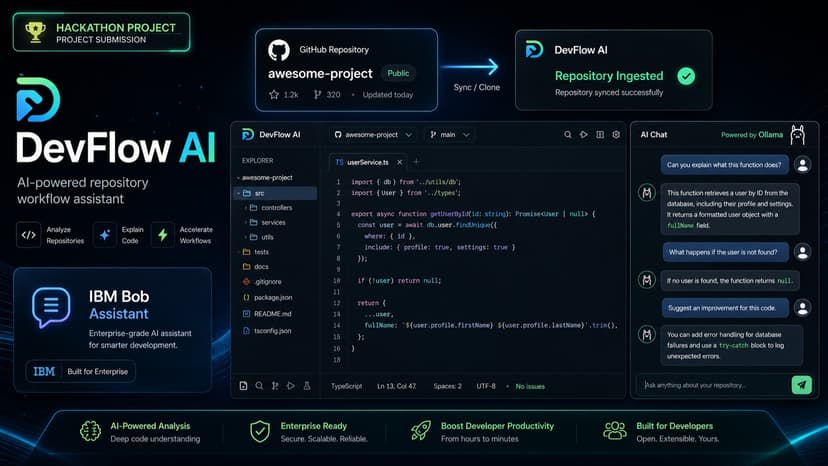Click the Hackathon Project submission badge
Image resolution: width=828 pixels, height=466 pixels.
point(101,32)
